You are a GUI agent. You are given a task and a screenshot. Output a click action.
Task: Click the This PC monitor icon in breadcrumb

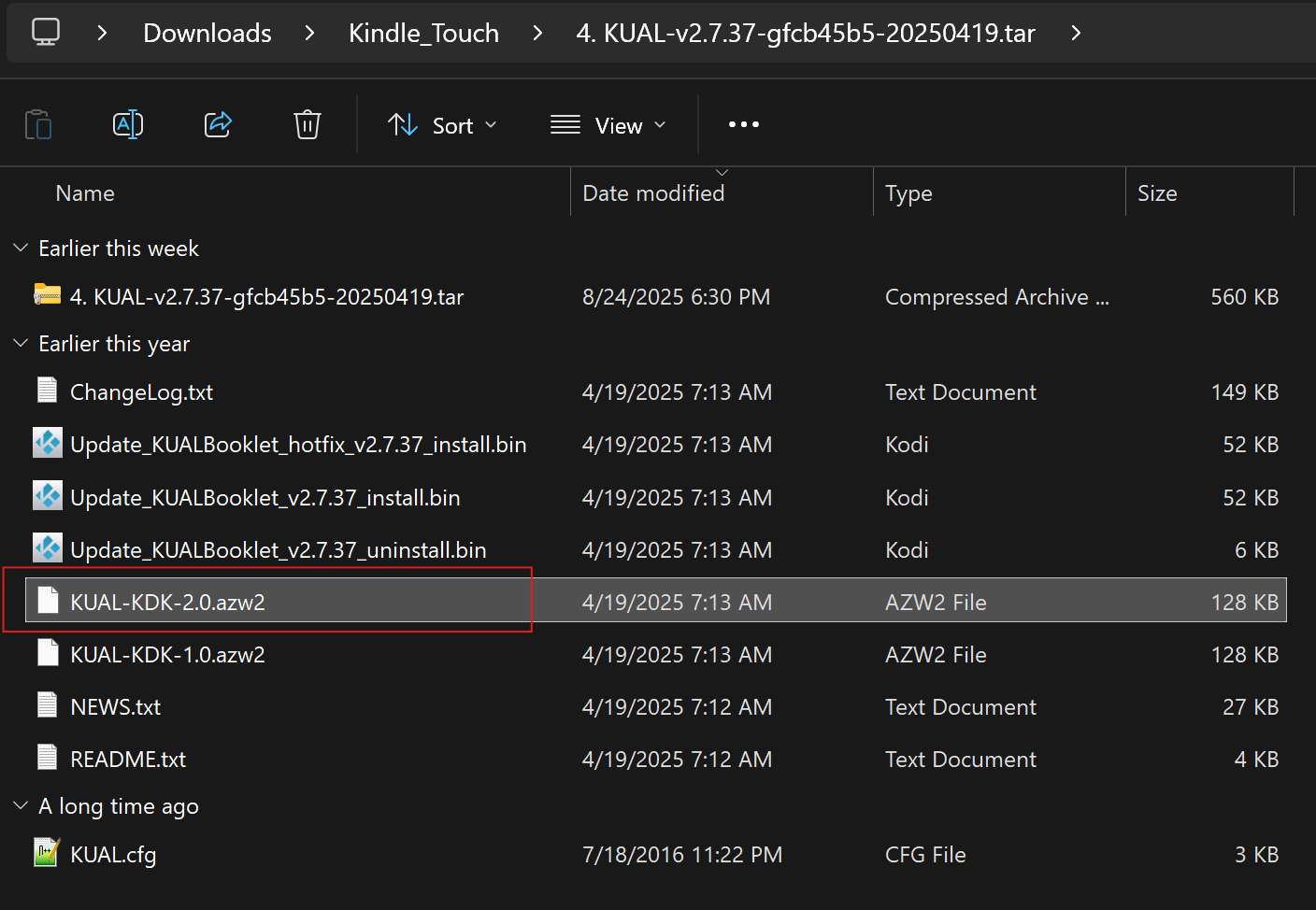tap(46, 32)
